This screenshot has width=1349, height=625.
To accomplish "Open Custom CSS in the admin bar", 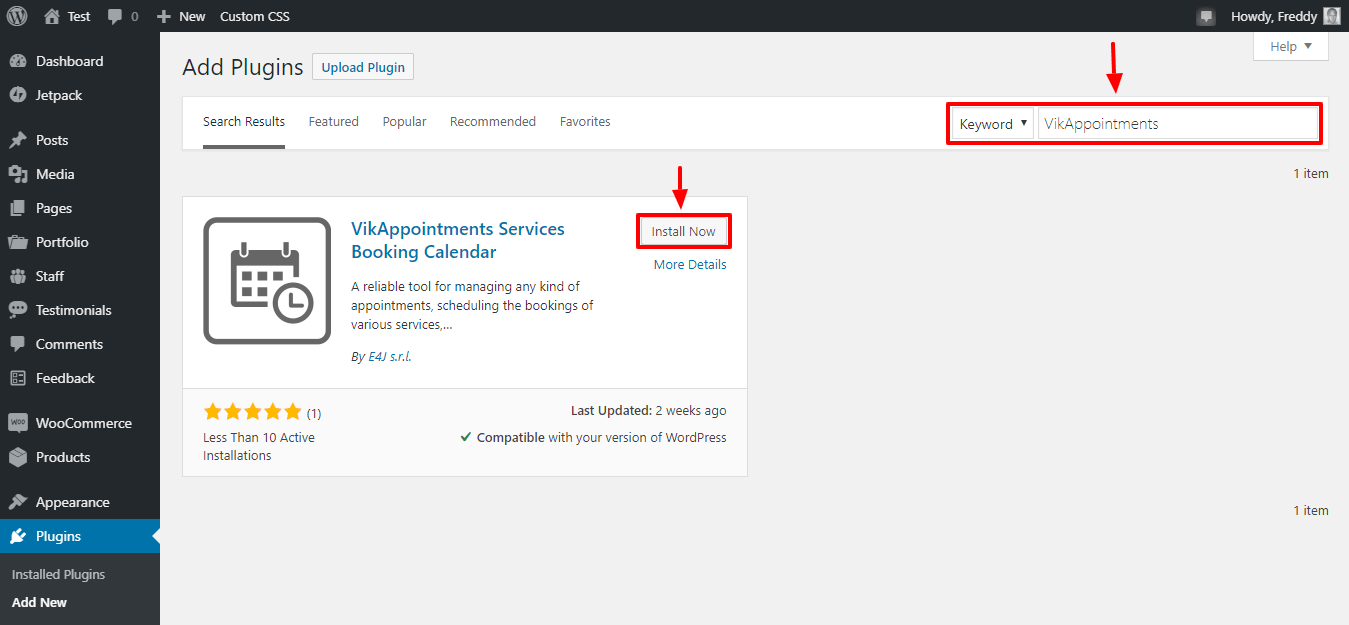I will [255, 16].
